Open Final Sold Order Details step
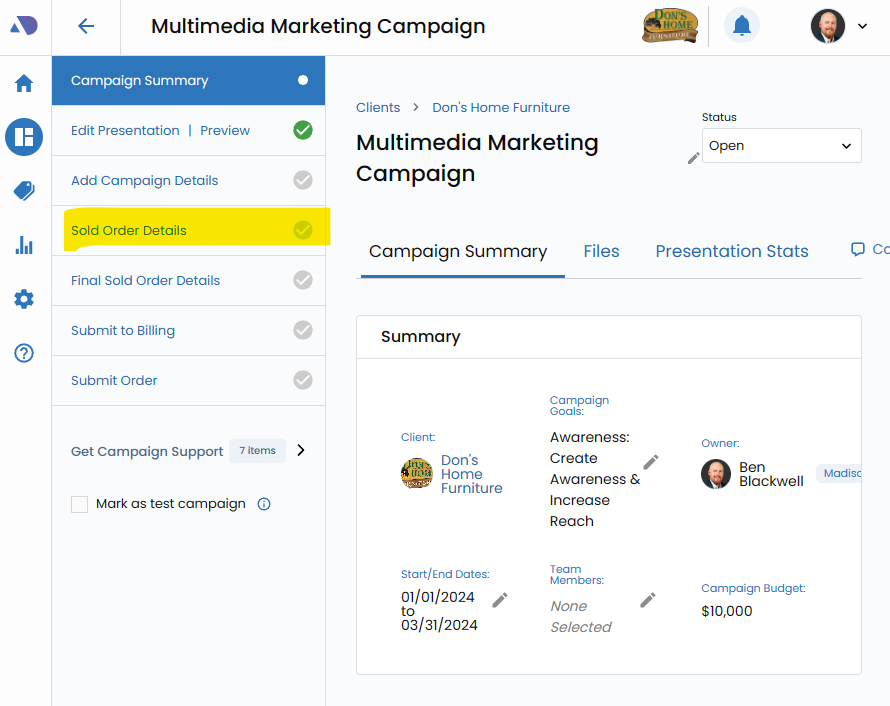Screen dimensions: 890x706 click(x=146, y=280)
